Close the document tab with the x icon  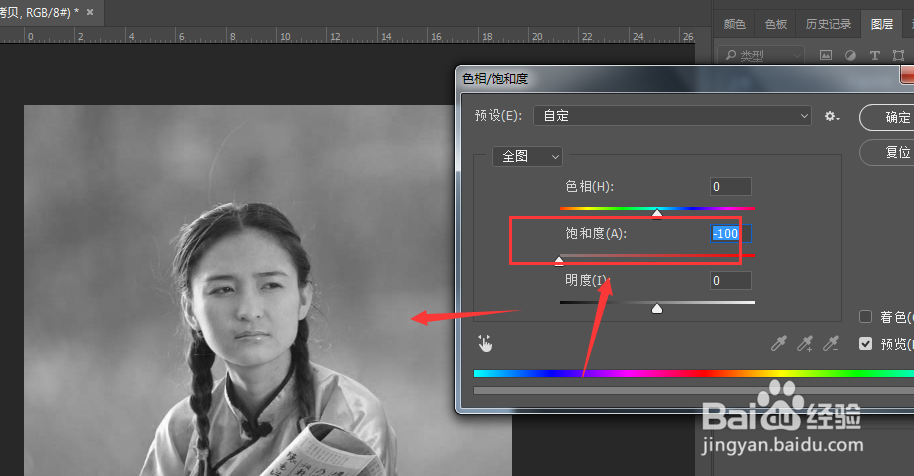[x=90, y=12]
